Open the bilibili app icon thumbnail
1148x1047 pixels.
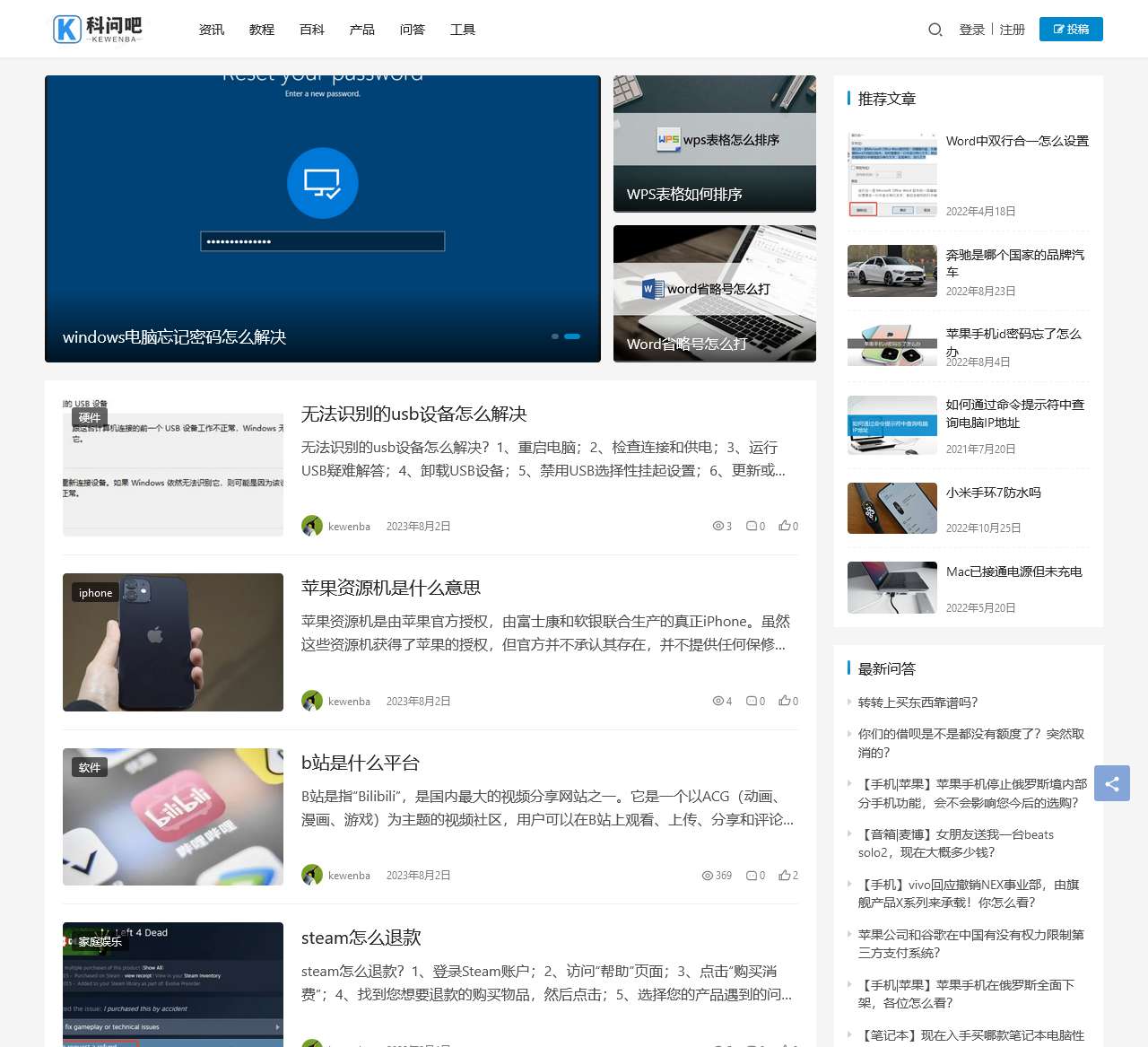pyautogui.click(x=173, y=816)
